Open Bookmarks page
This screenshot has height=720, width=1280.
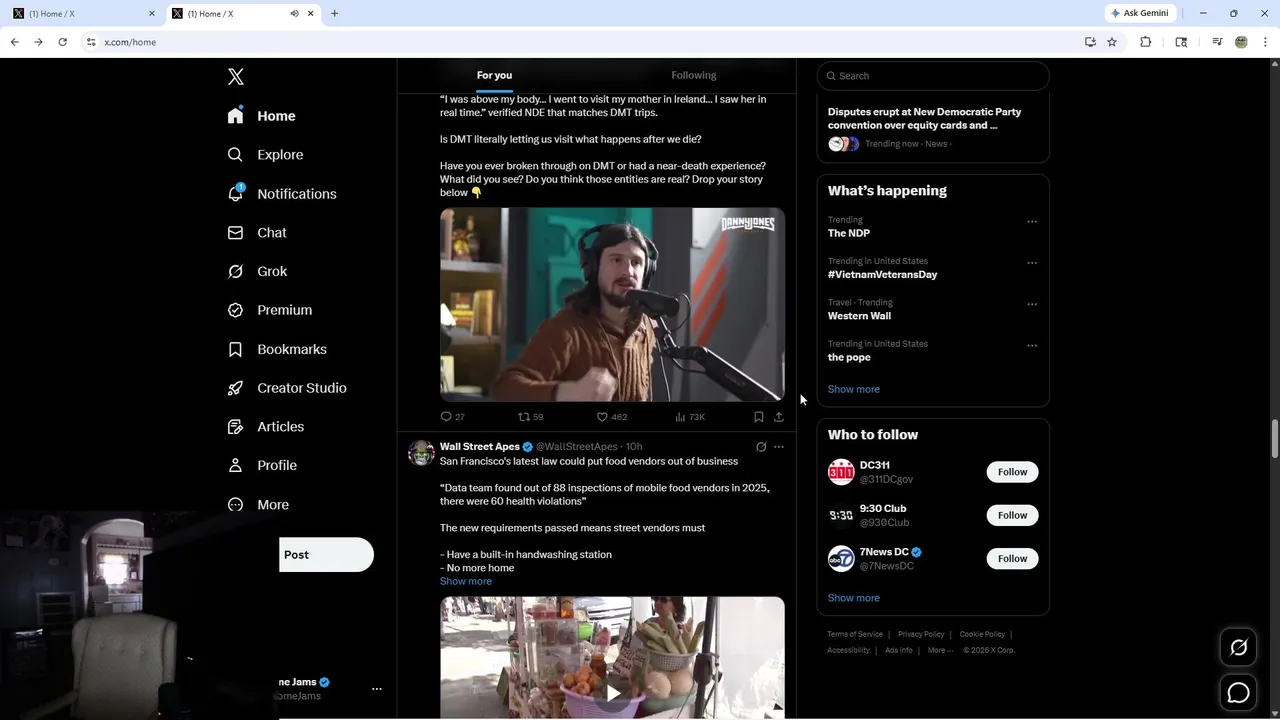click(277, 349)
